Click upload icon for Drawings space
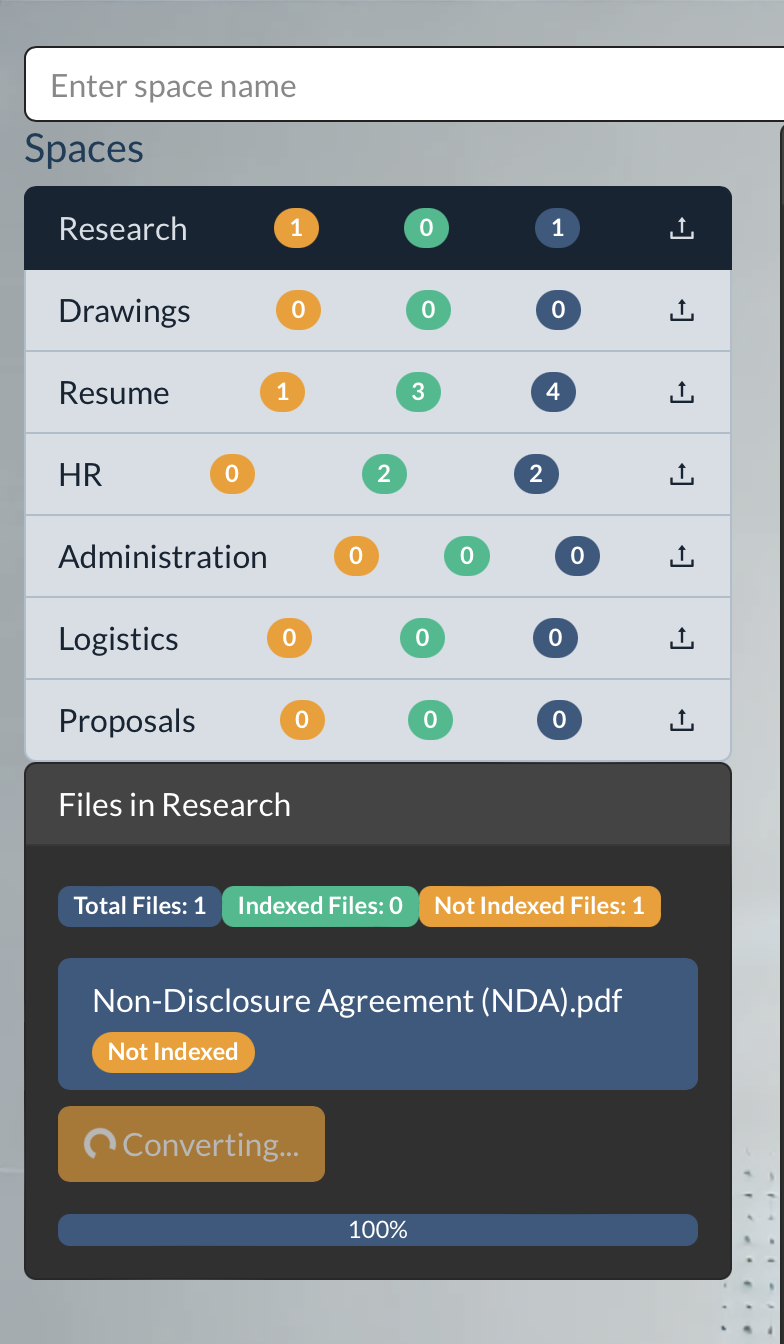The height and width of the screenshot is (1344, 784). click(681, 311)
